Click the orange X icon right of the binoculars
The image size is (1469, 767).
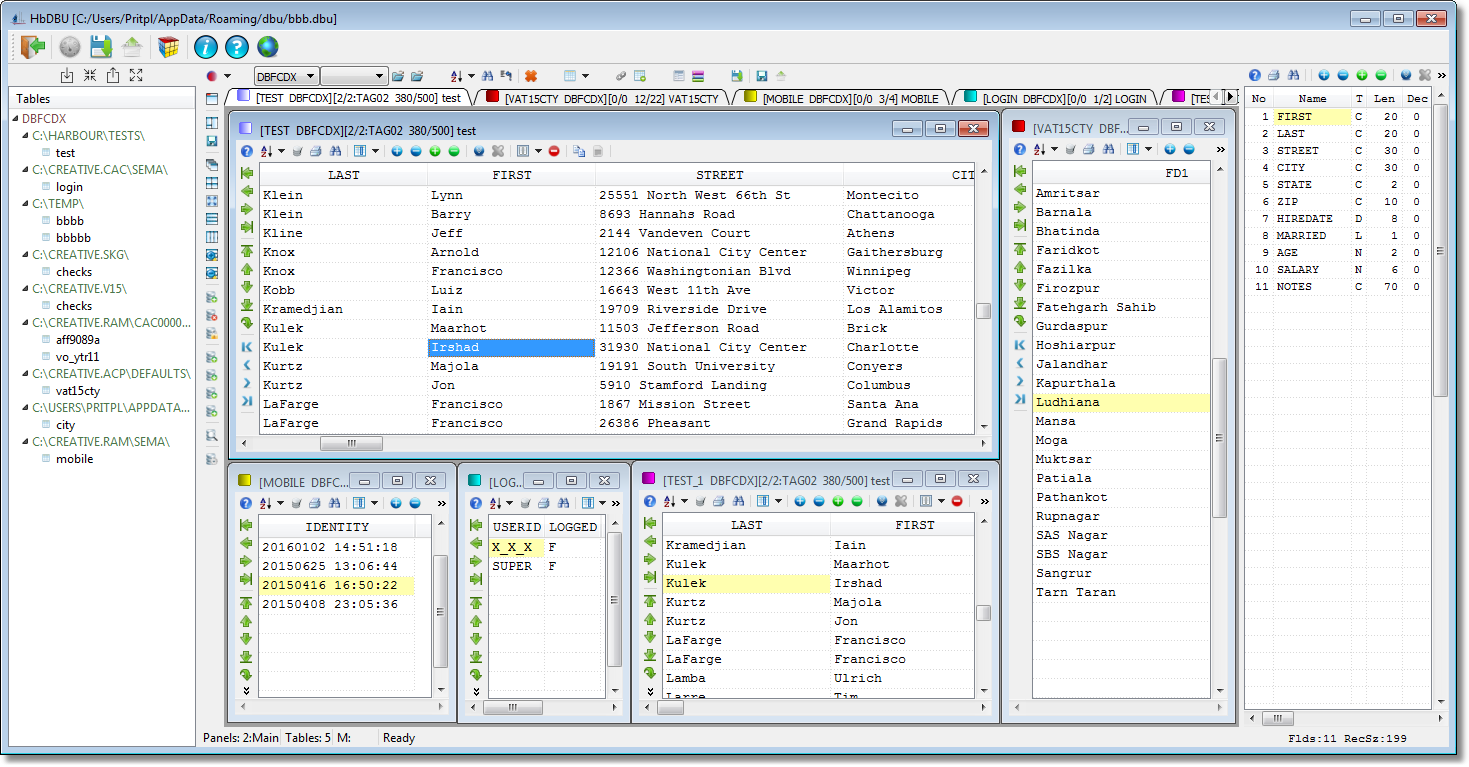531,76
